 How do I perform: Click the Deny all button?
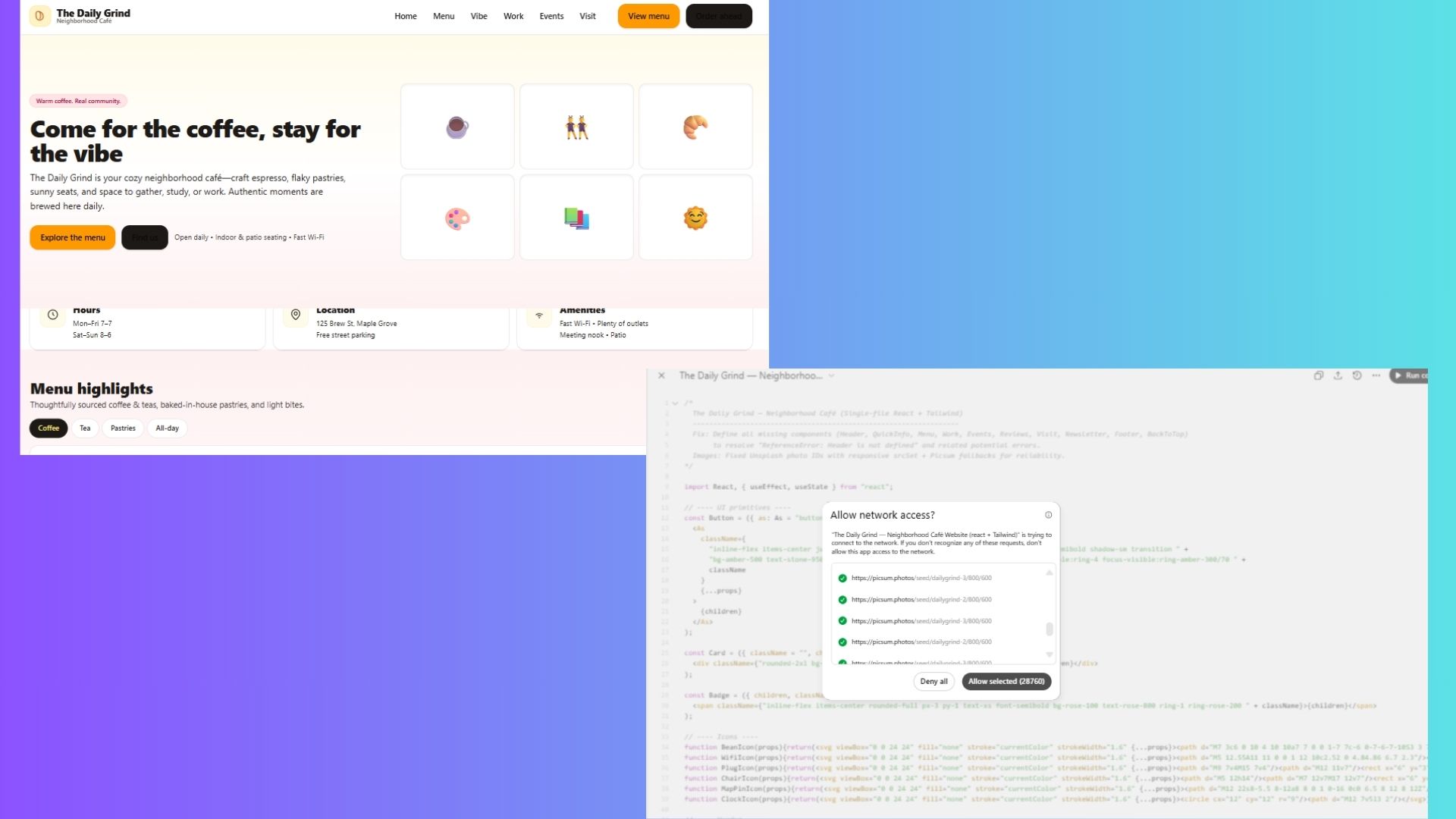(934, 682)
